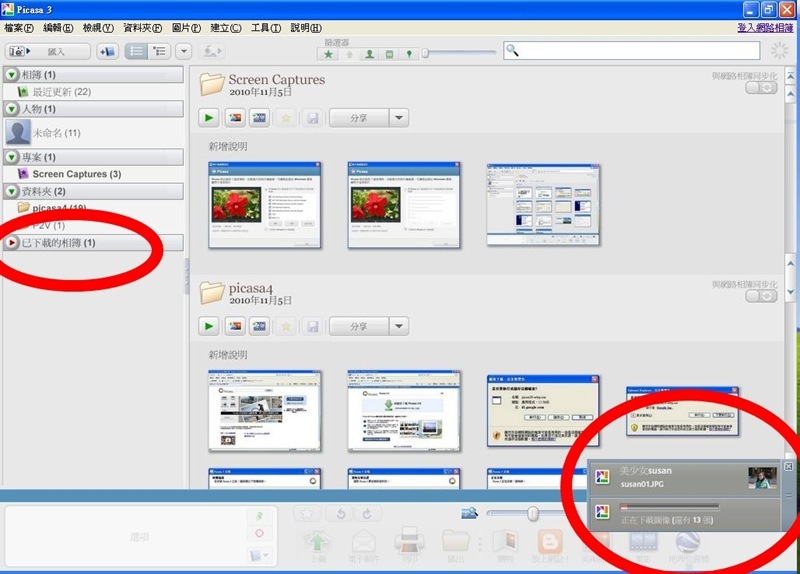The image size is (800, 574).
Task: Click the 登入網路相簿 link
Action: coord(767,27)
